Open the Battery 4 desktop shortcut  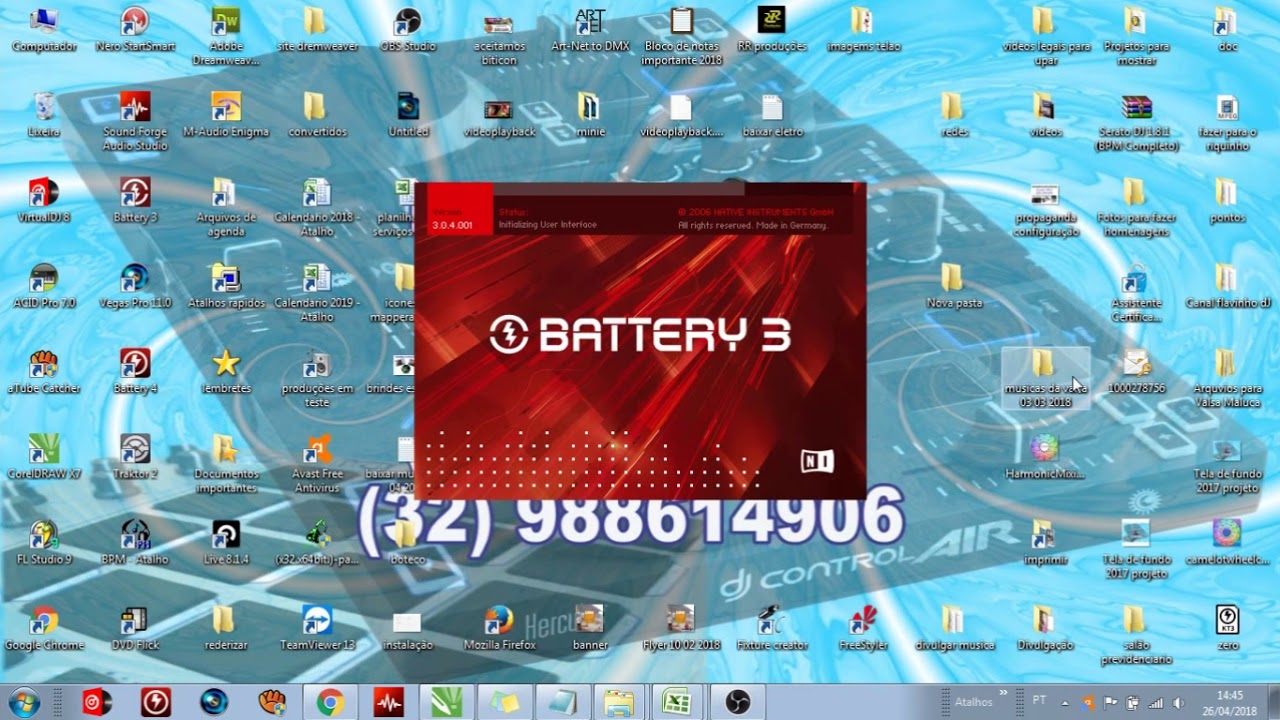(x=135, y=371)
